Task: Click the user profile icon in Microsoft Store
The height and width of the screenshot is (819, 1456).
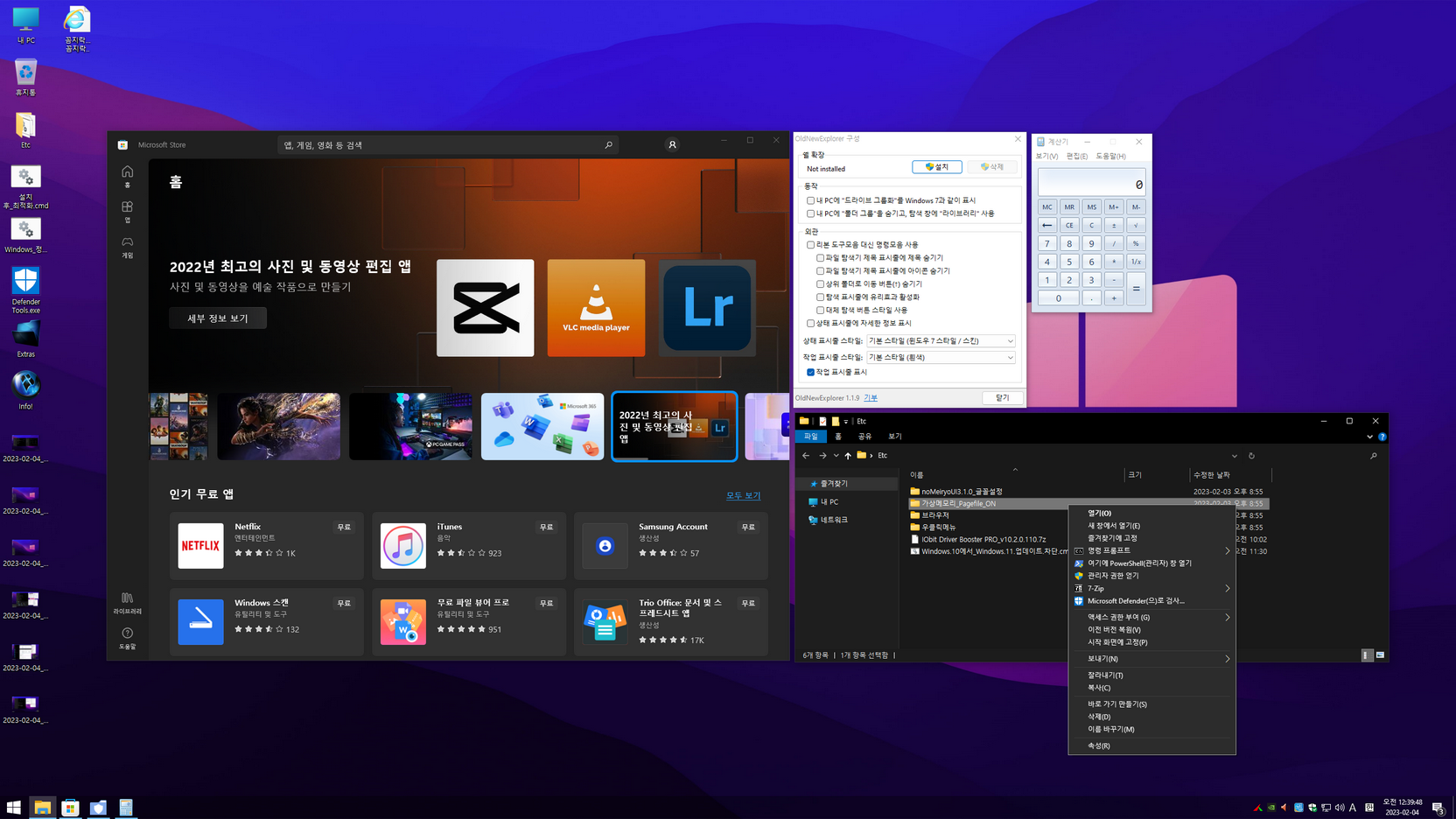Action: 672,144
